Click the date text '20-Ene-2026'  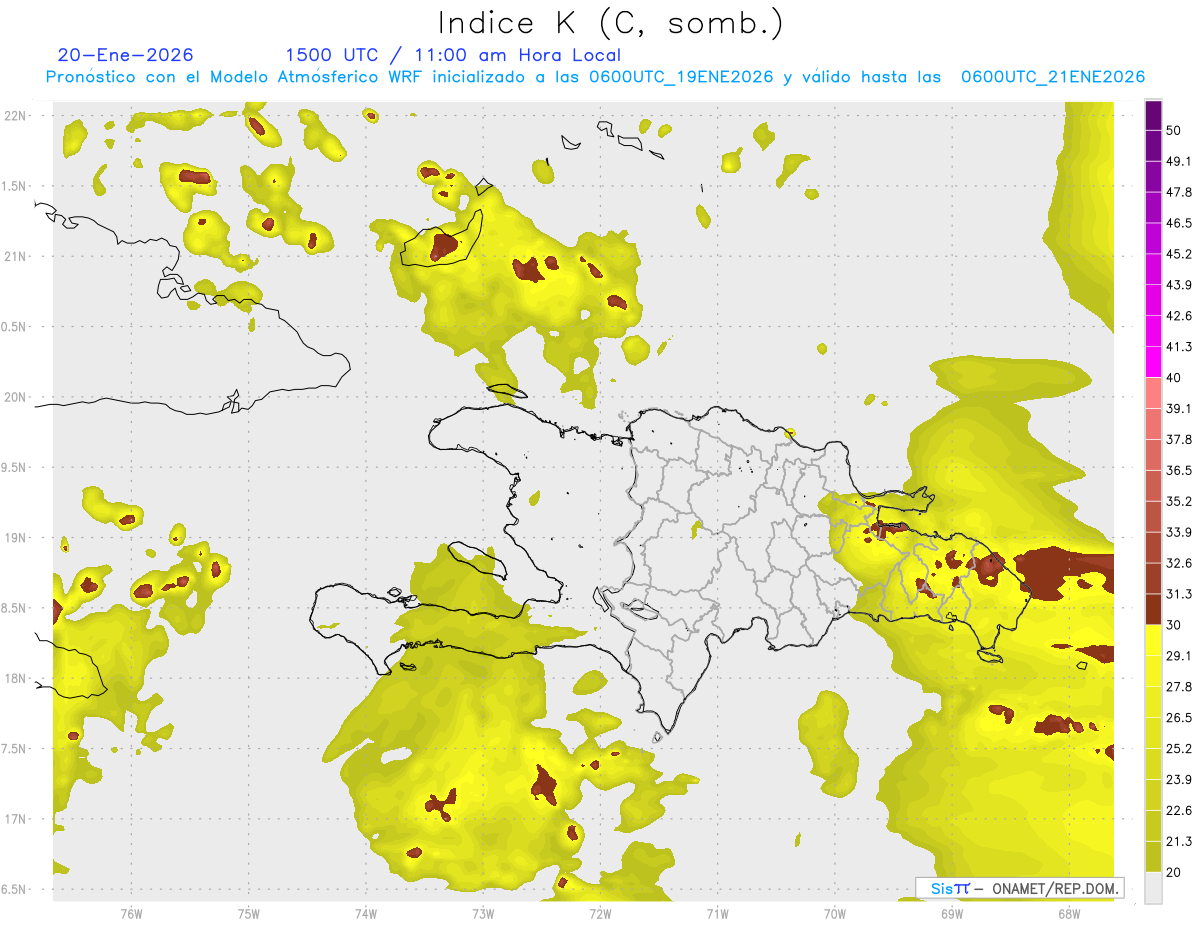[x=125, y=55]
